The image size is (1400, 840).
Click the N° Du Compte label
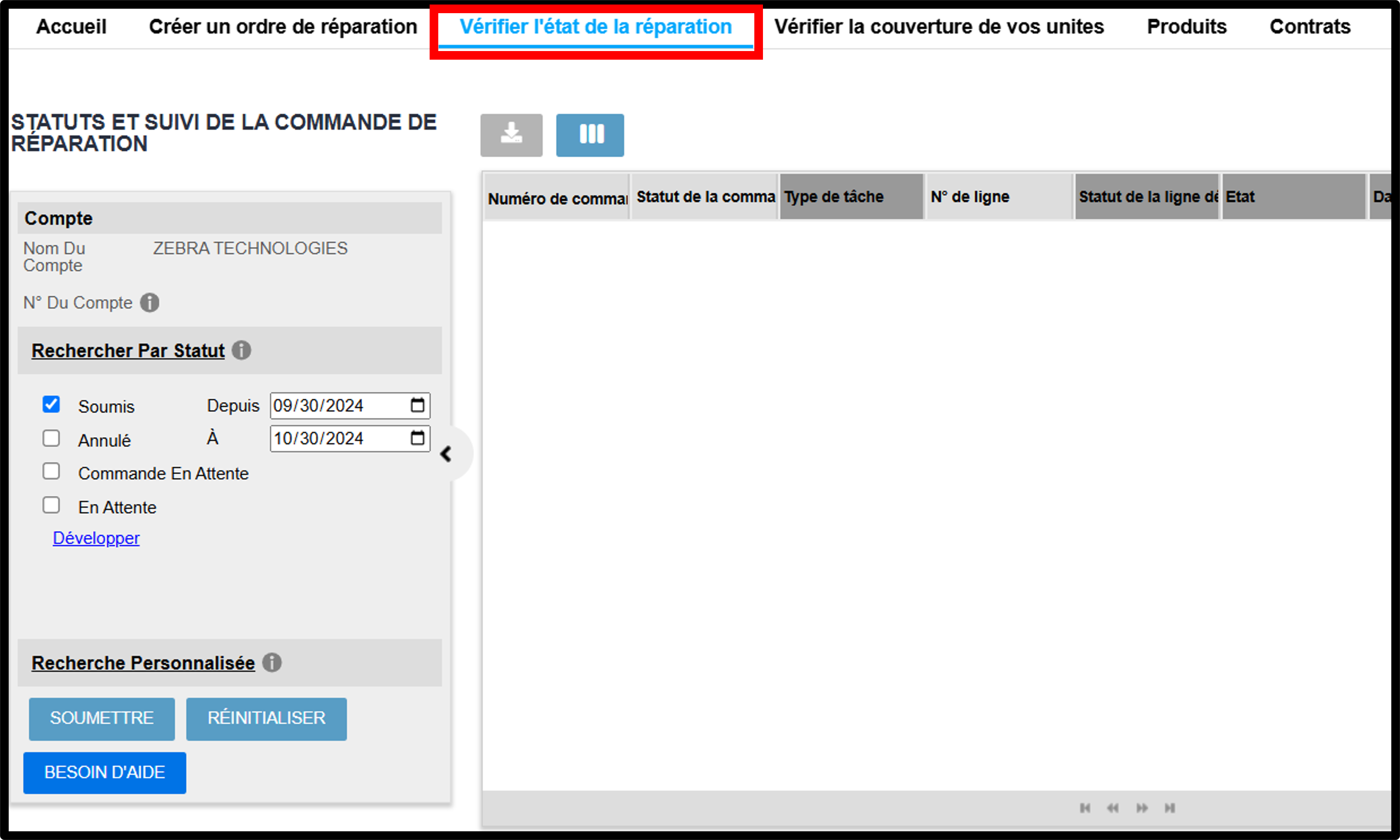[77, 303]
